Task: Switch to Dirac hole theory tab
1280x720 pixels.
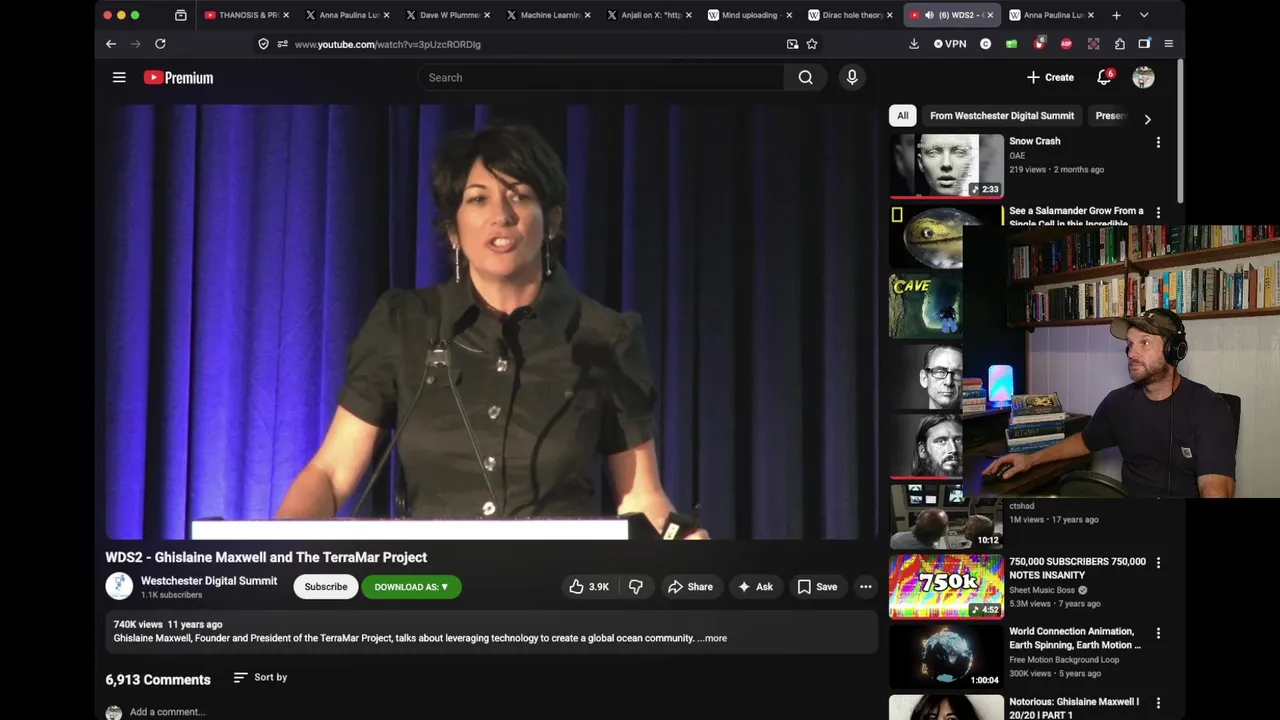Action: (x=849, y=15)
